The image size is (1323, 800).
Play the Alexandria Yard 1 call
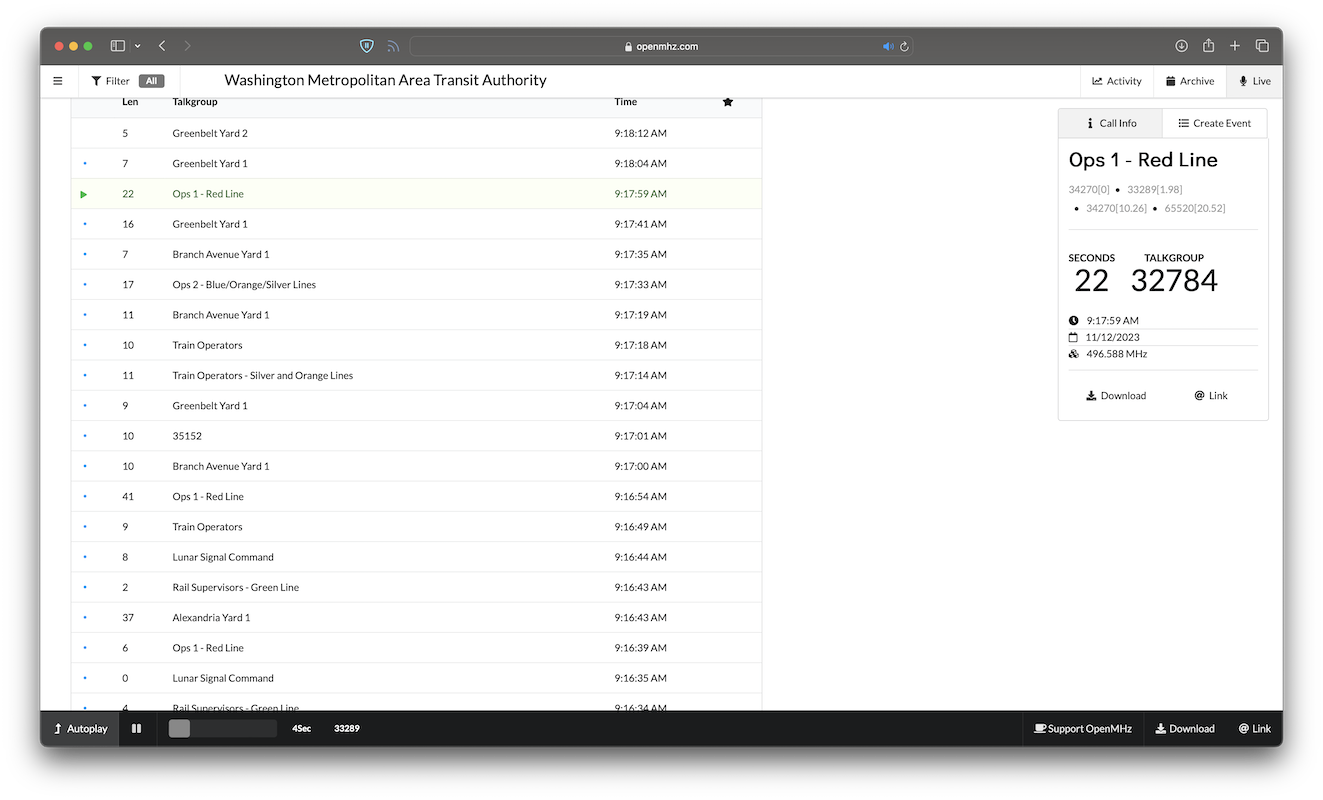click(416, 617)
